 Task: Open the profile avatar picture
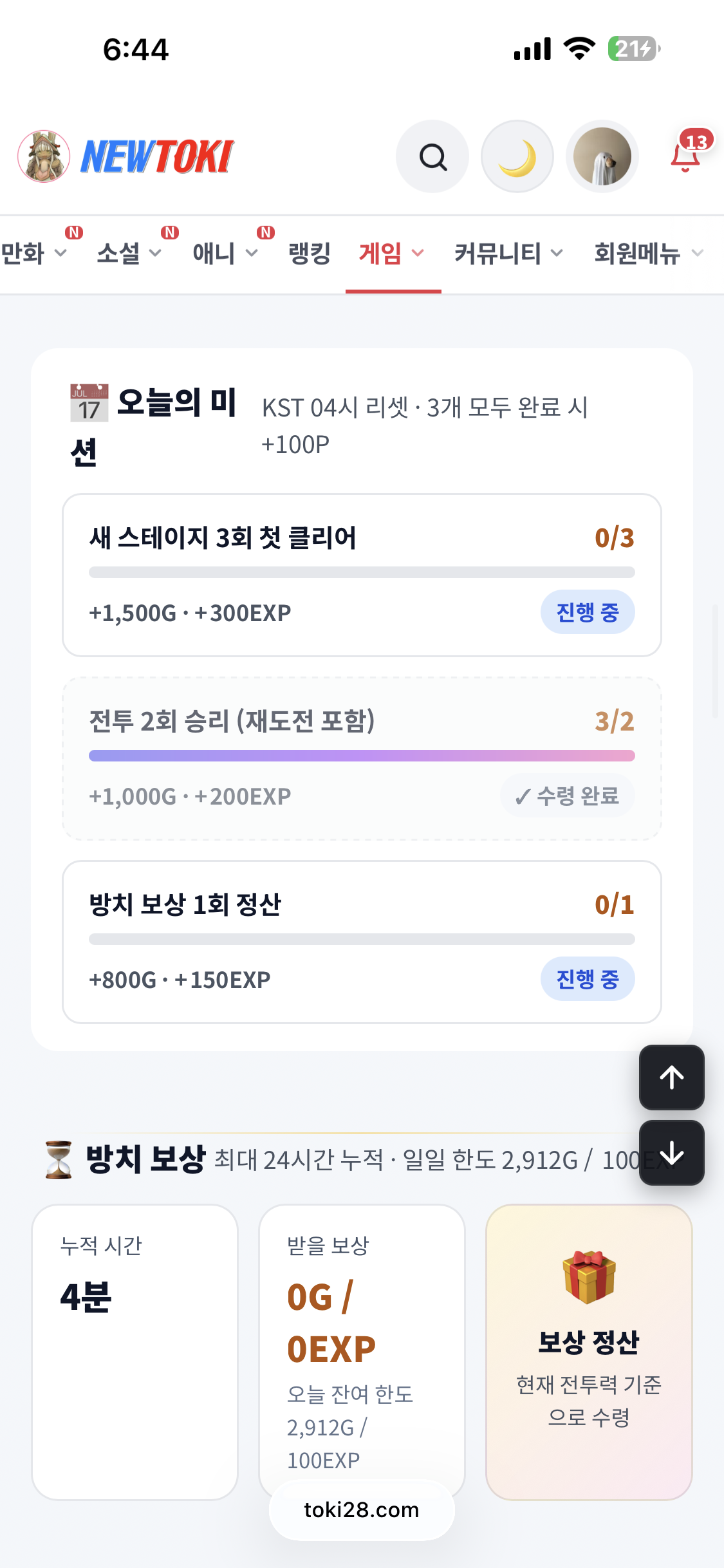[602, 156]
